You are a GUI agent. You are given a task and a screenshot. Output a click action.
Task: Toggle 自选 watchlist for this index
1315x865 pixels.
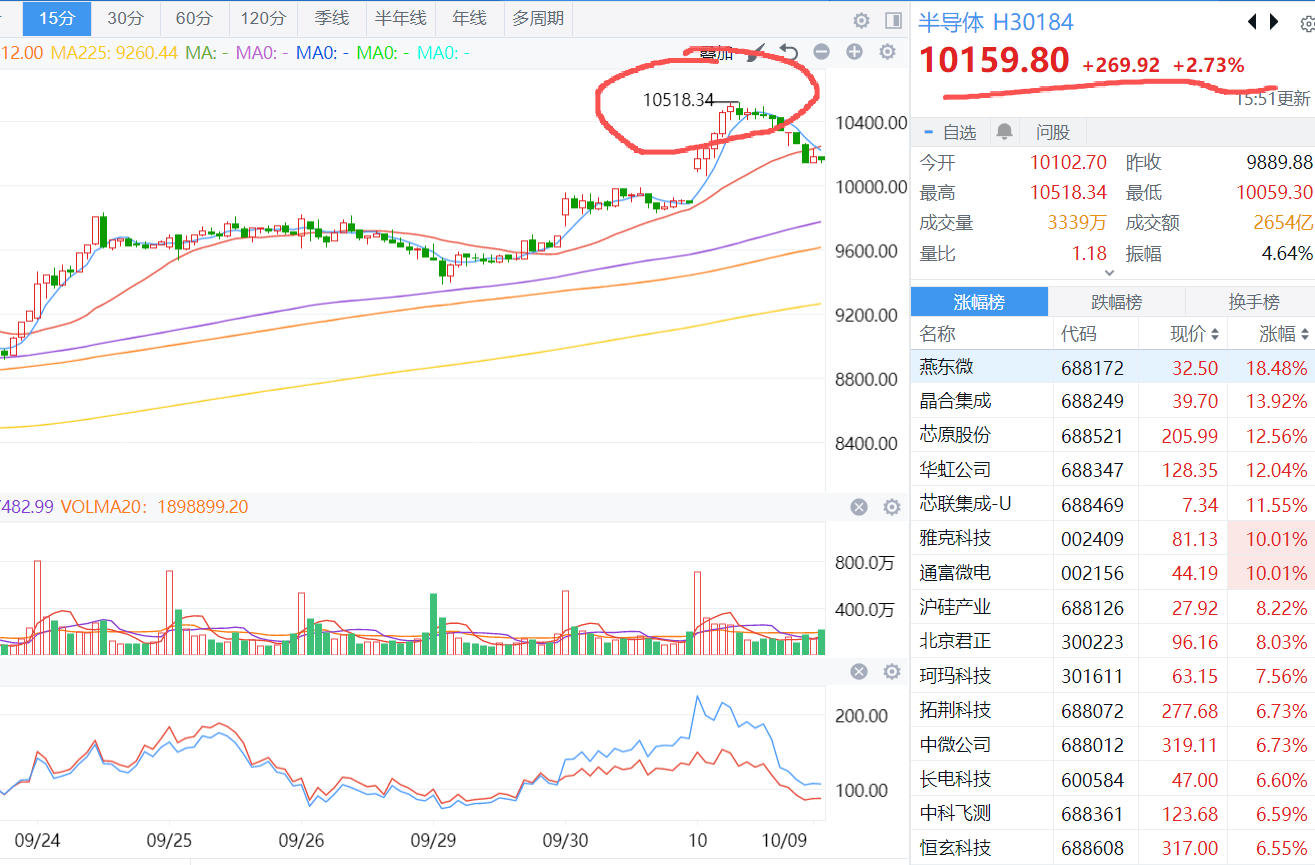coord(949,132)
